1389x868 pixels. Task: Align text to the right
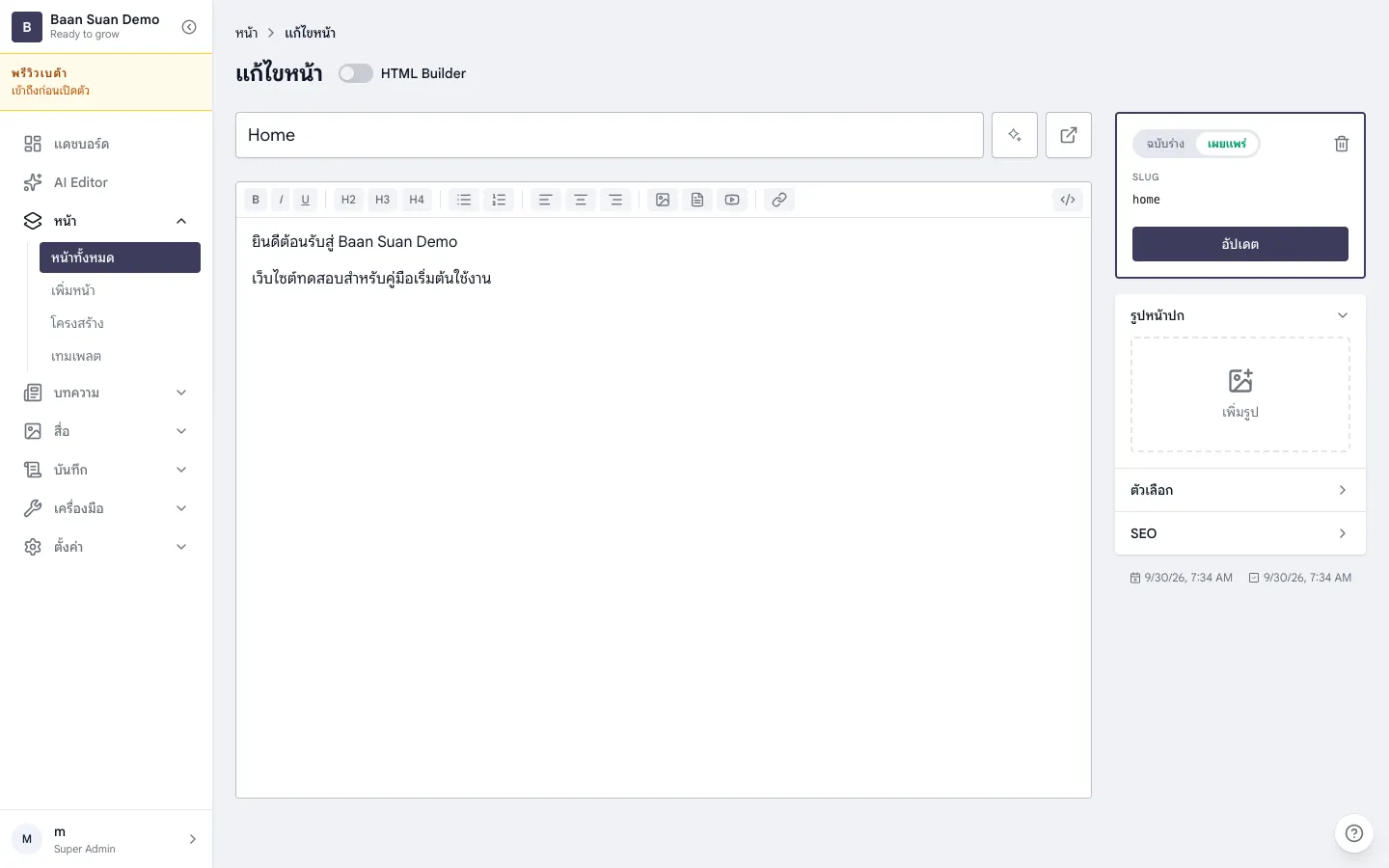615,200
